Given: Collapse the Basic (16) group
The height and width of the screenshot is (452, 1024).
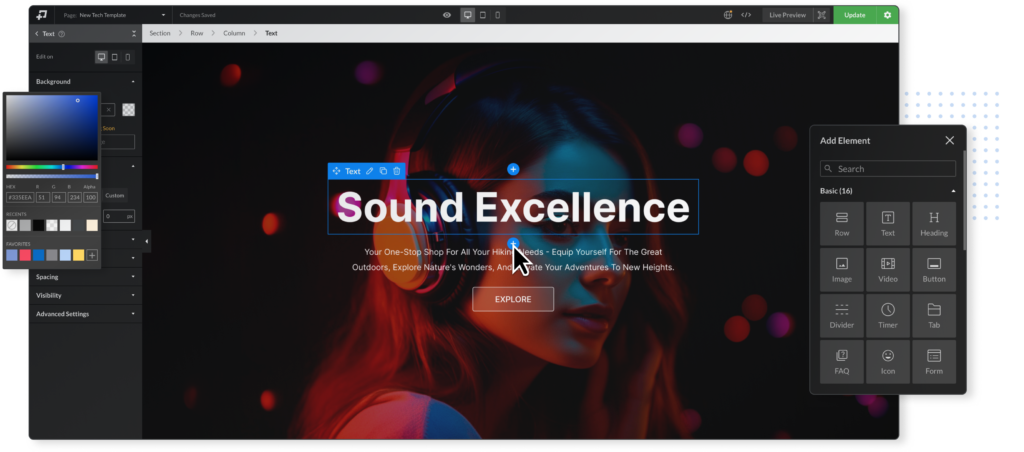Looking at the screenshot, I should (x=888, y=191).
